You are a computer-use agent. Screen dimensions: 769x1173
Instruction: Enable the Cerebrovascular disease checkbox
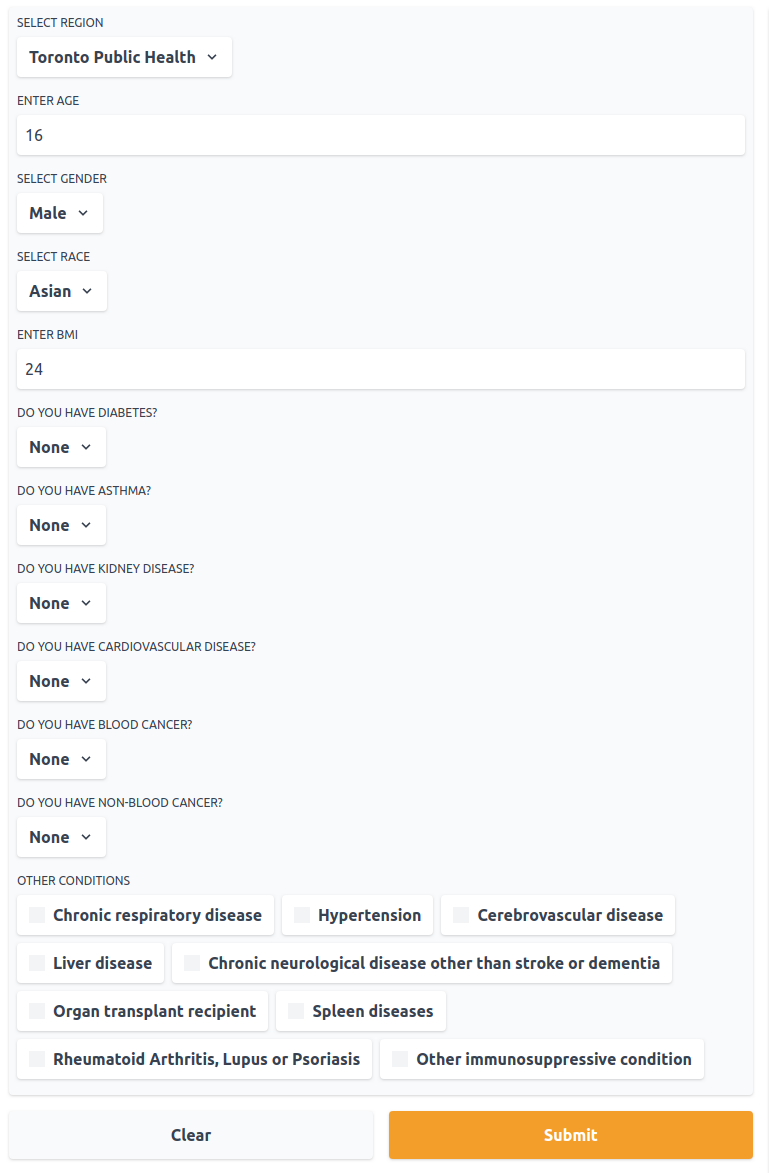[x=462, y=915]
